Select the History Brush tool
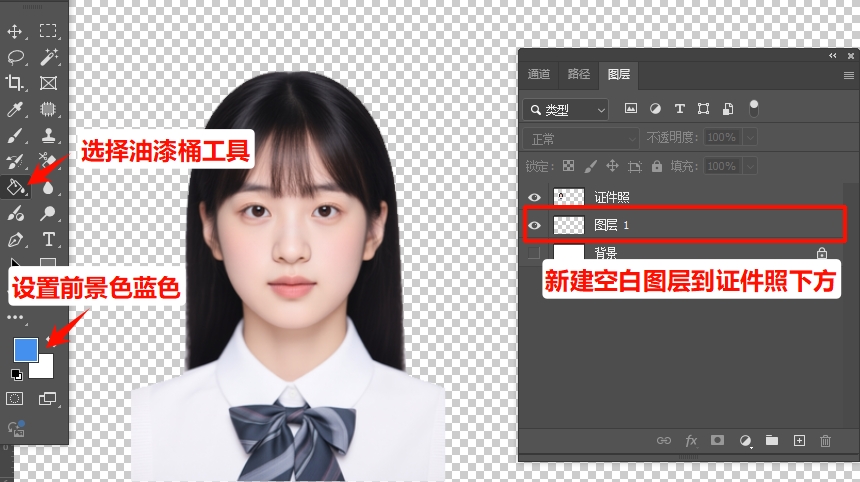 (x=15, y=161)
